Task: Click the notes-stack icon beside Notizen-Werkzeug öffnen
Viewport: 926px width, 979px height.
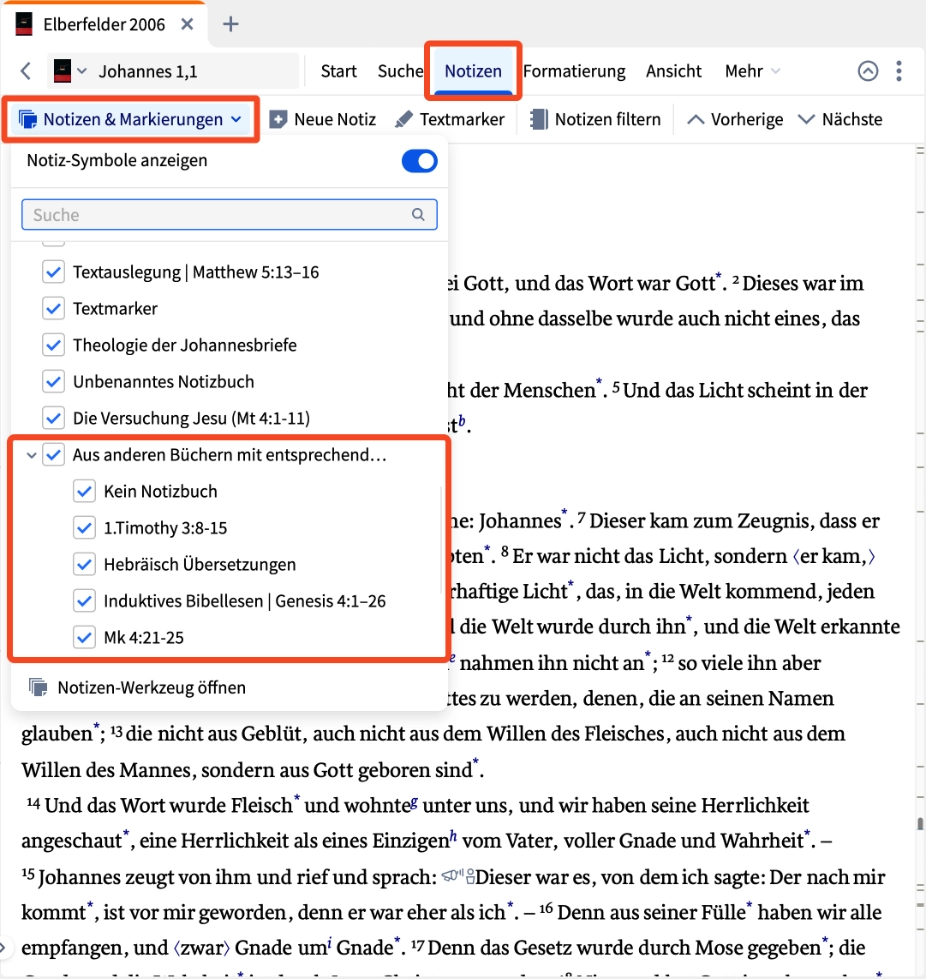Action: tap(38, 687)
